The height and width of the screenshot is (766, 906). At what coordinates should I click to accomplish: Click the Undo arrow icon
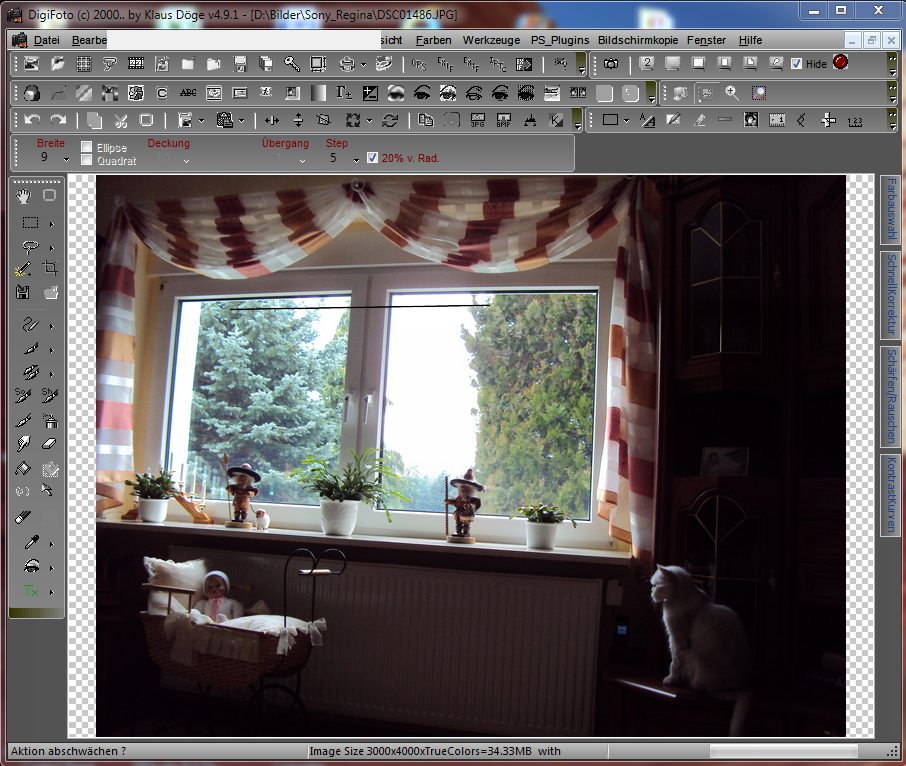pyautogui.click(x=33, y=120)
